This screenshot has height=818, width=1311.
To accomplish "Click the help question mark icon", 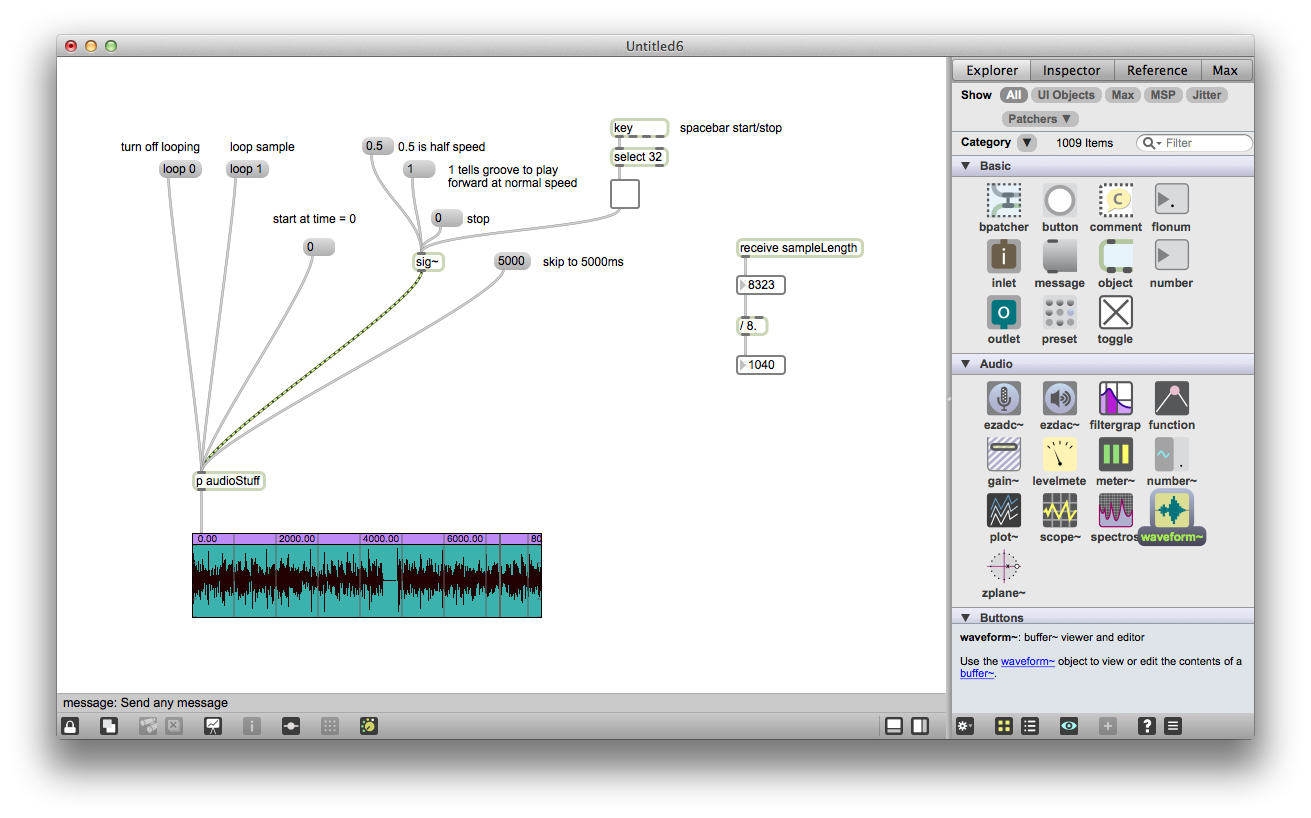I will click(x=1148, y=726).
